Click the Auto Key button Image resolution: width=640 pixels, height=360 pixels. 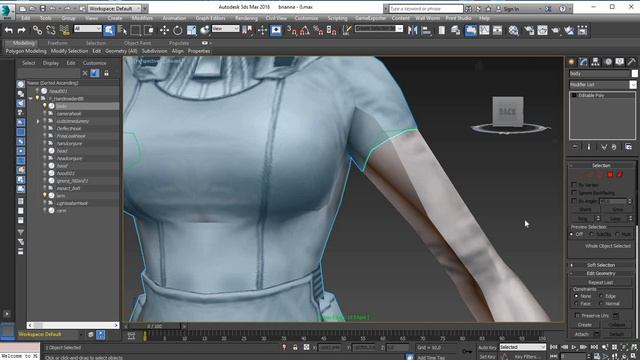pyautogui.click(x=487, y=347)
